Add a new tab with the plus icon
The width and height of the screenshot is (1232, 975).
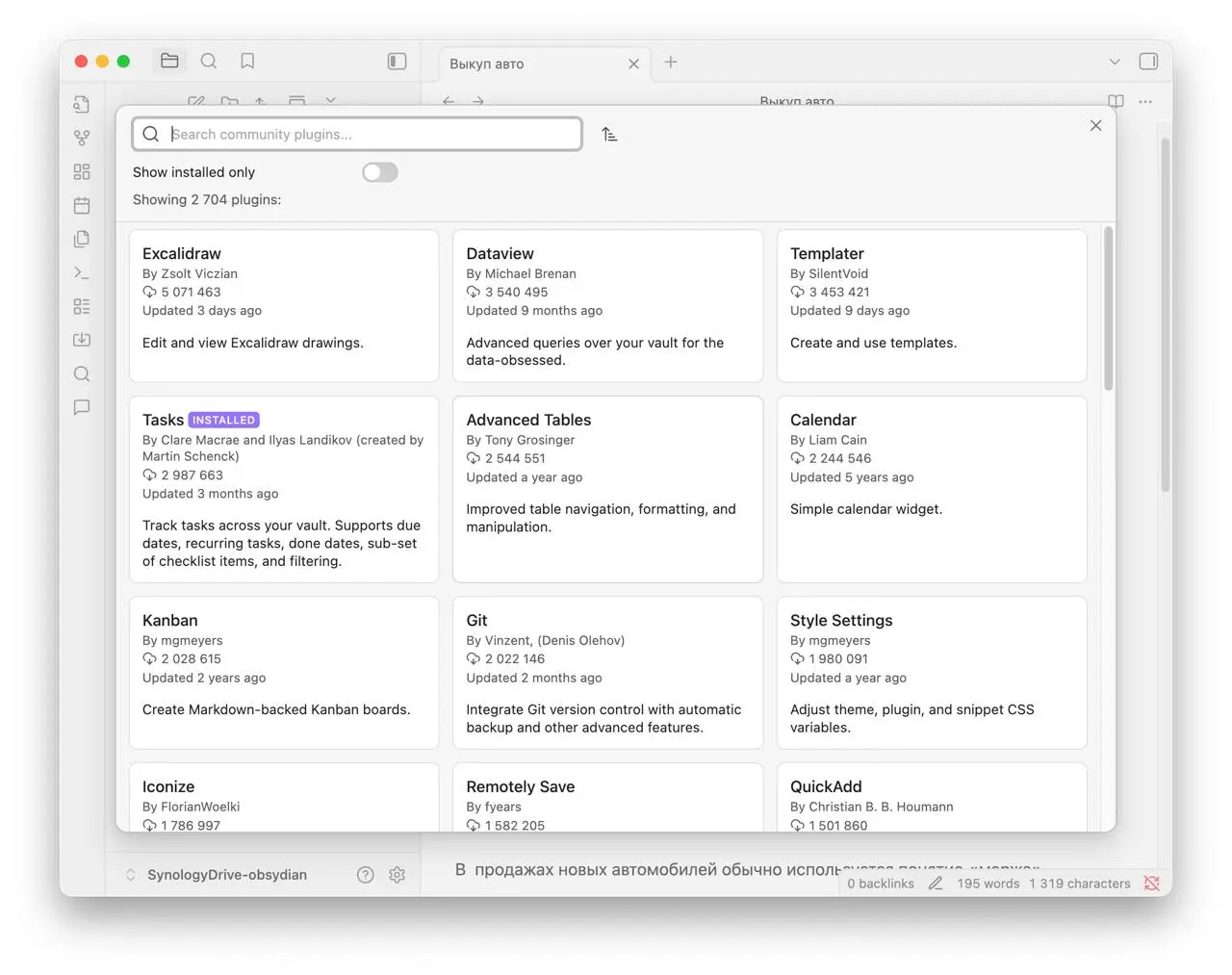[x=671, y=62]
